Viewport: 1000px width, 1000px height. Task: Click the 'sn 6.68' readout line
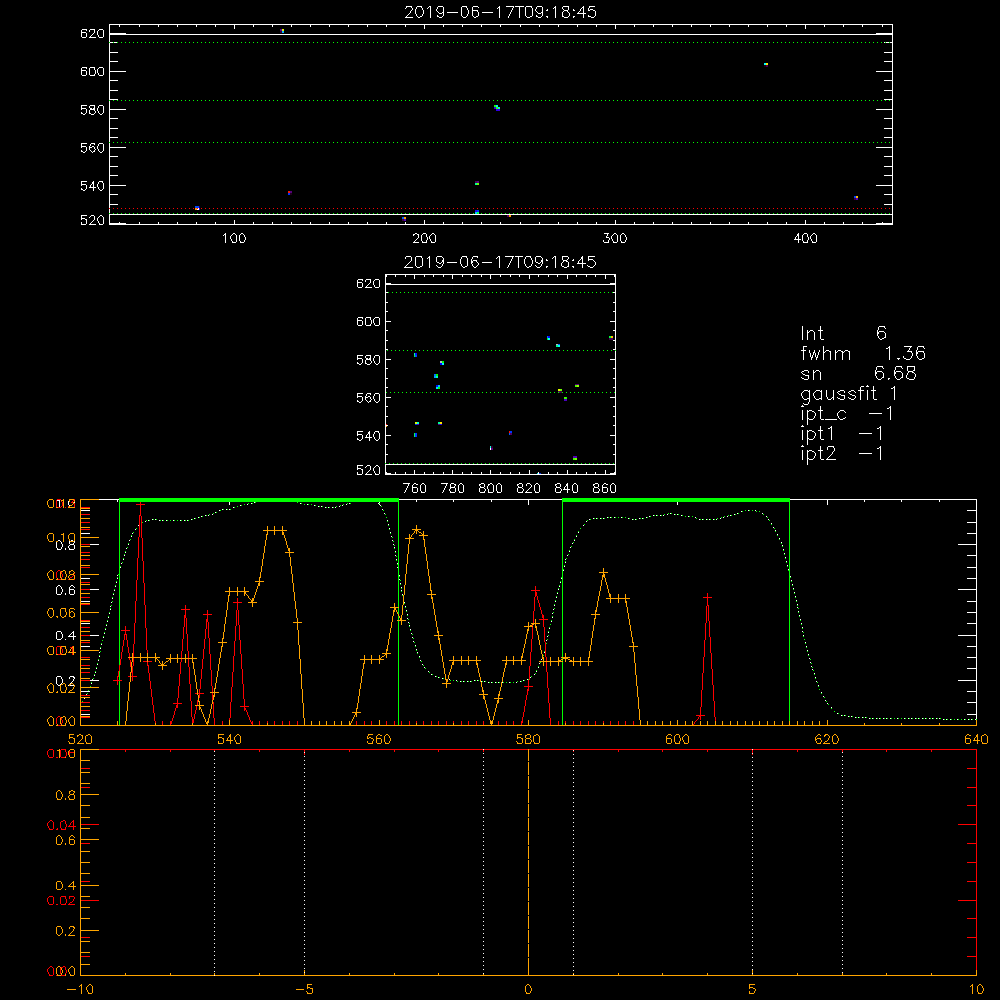[x=858, y=373]
